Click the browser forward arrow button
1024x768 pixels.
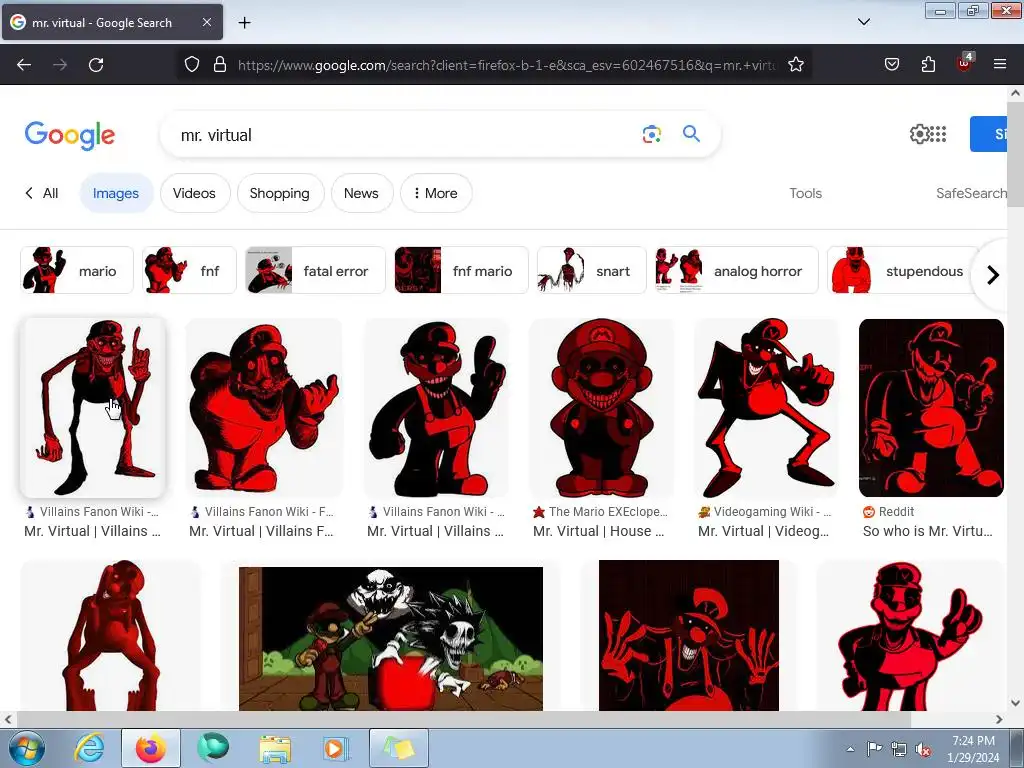60,65
